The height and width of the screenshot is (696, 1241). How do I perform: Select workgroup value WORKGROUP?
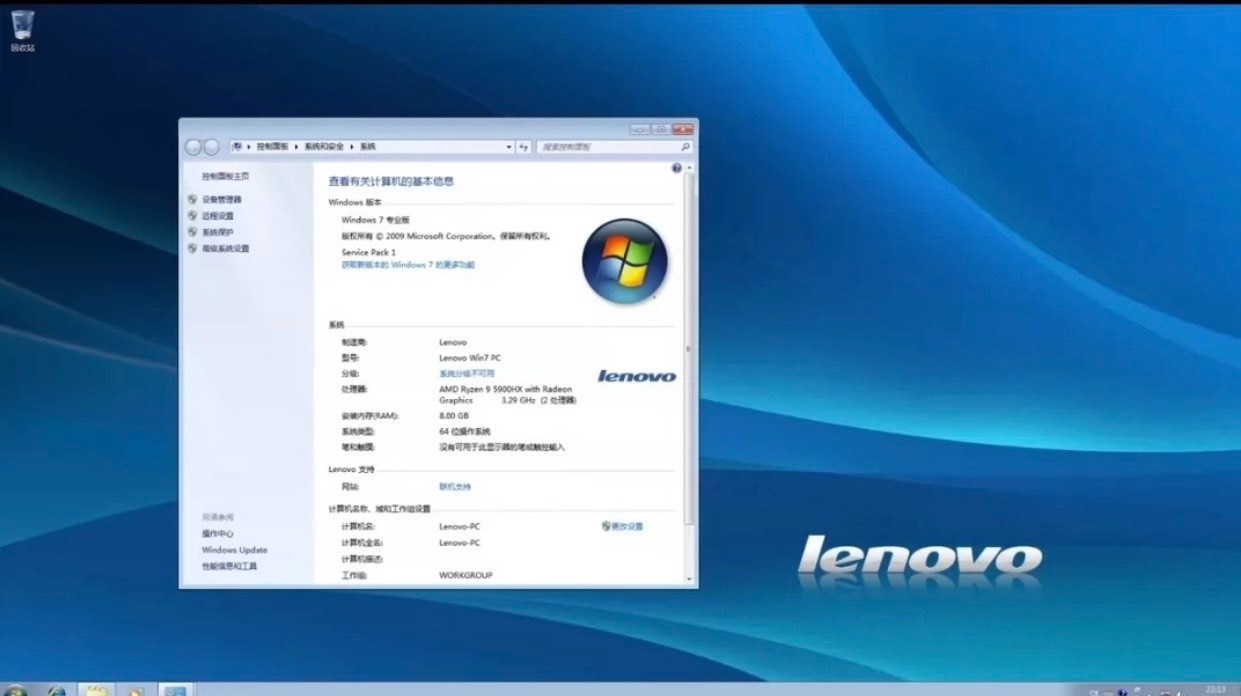tap(466, 575)
